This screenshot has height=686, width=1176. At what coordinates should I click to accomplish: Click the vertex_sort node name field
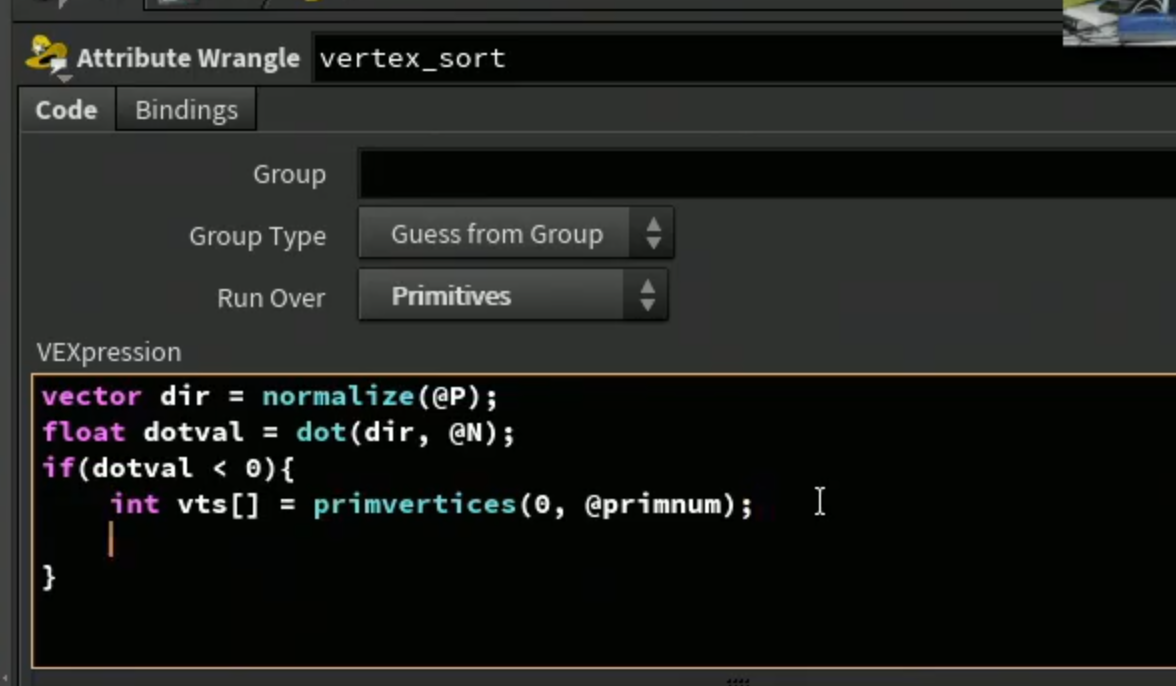tap(744, 58)
